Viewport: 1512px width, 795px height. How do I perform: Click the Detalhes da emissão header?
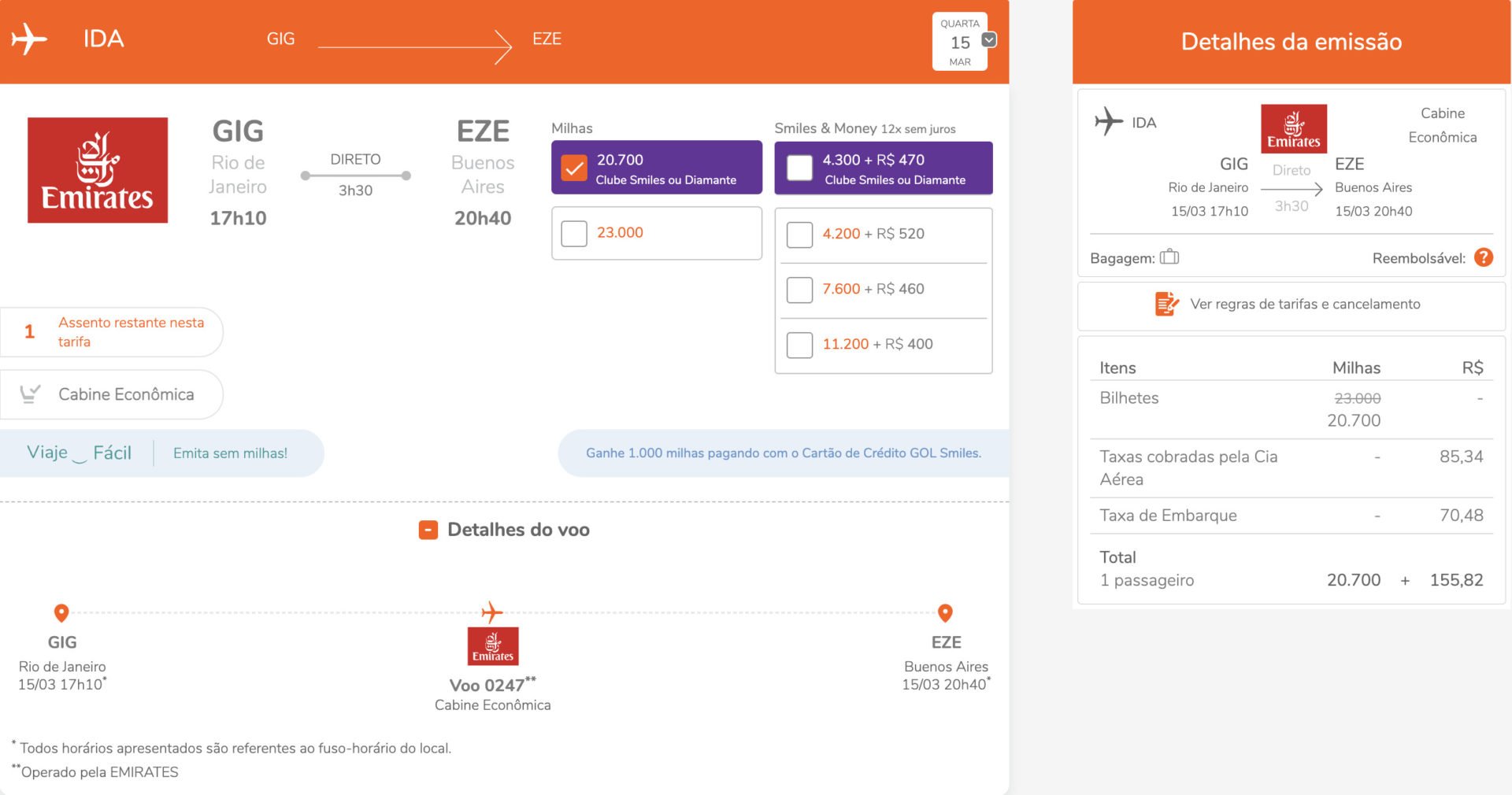(1291, 42)
